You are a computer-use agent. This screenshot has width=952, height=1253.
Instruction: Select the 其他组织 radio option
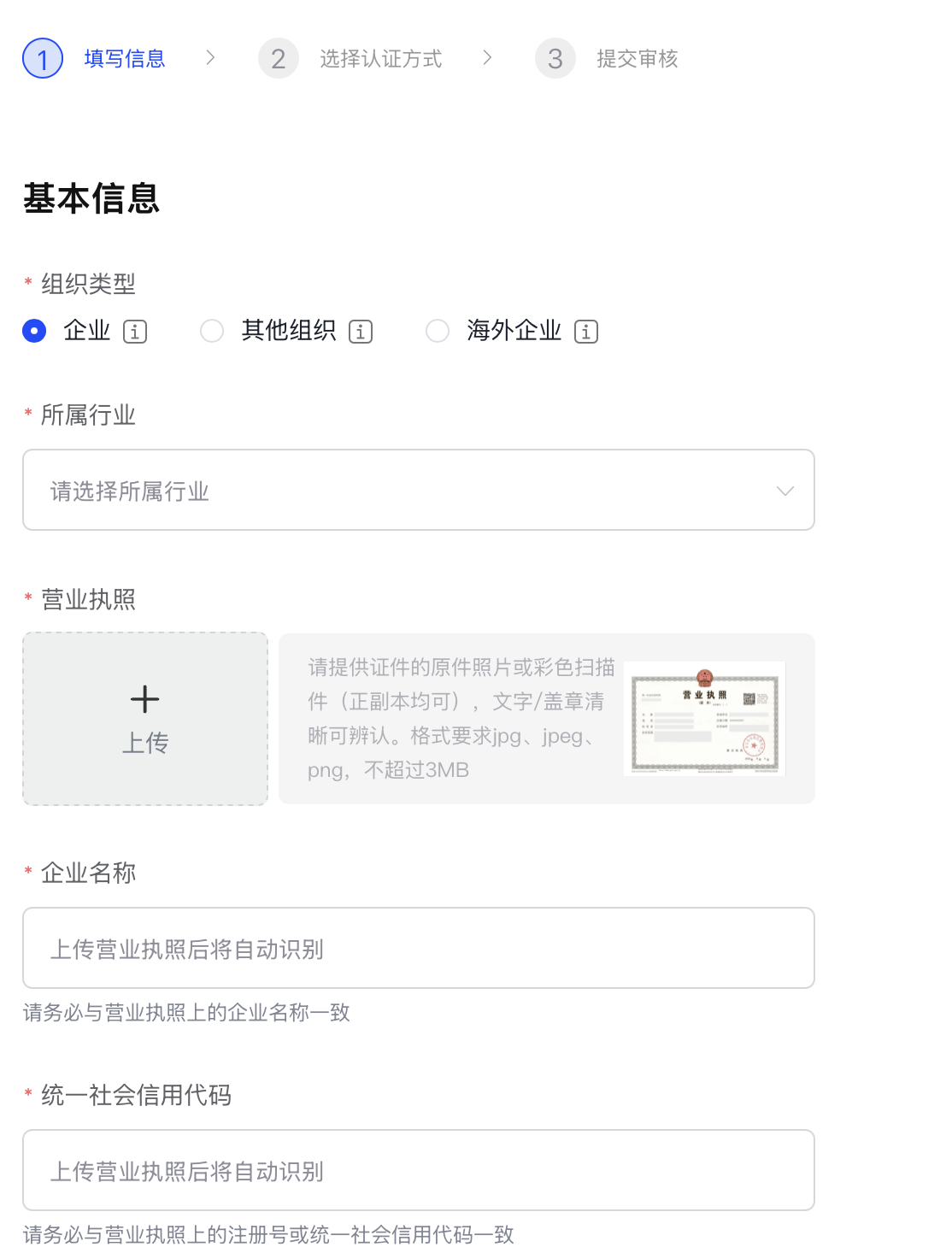[212, 331]
